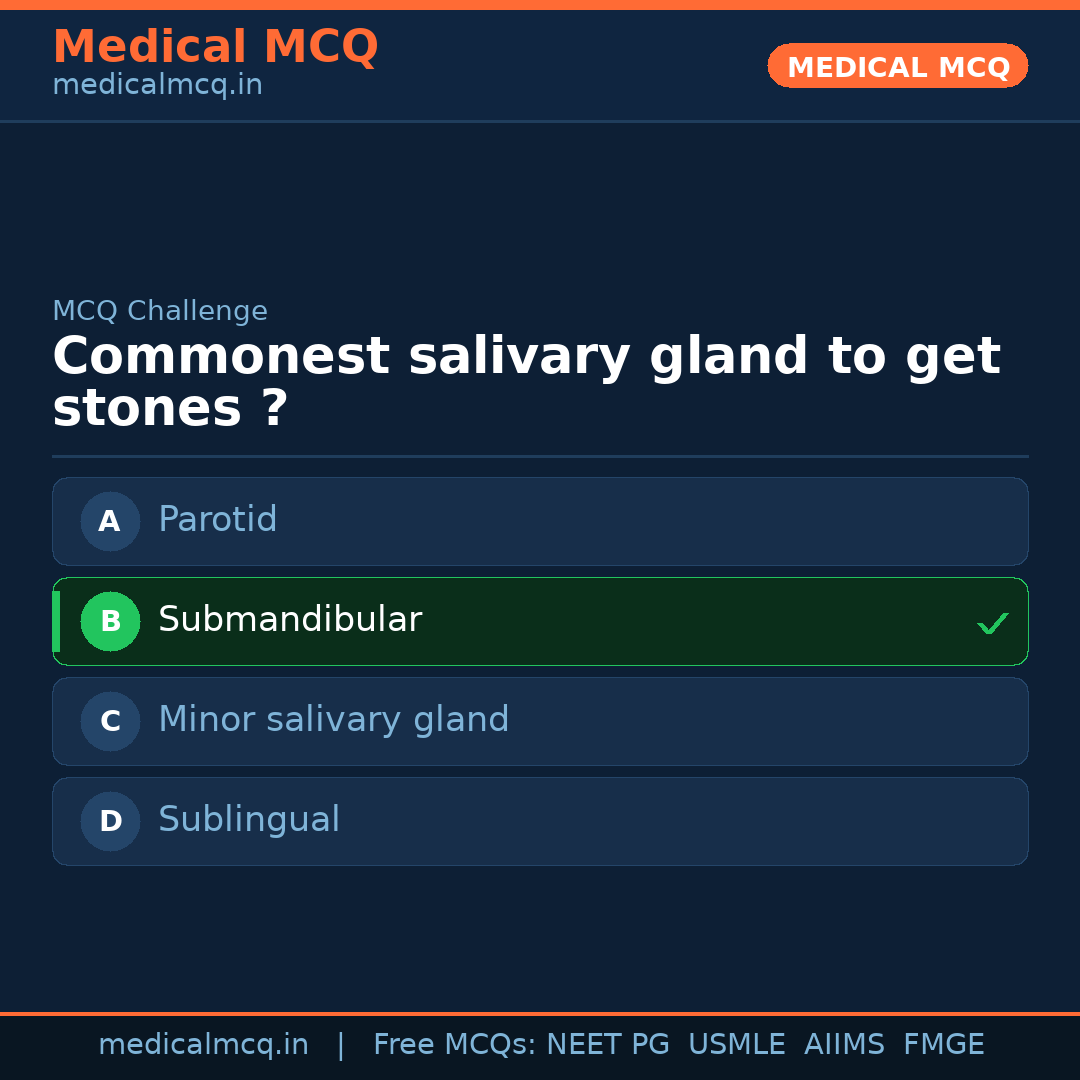Click the green checkmark on Submandibular
The image size is (1080, 1080).
click(x=992, y=623)
